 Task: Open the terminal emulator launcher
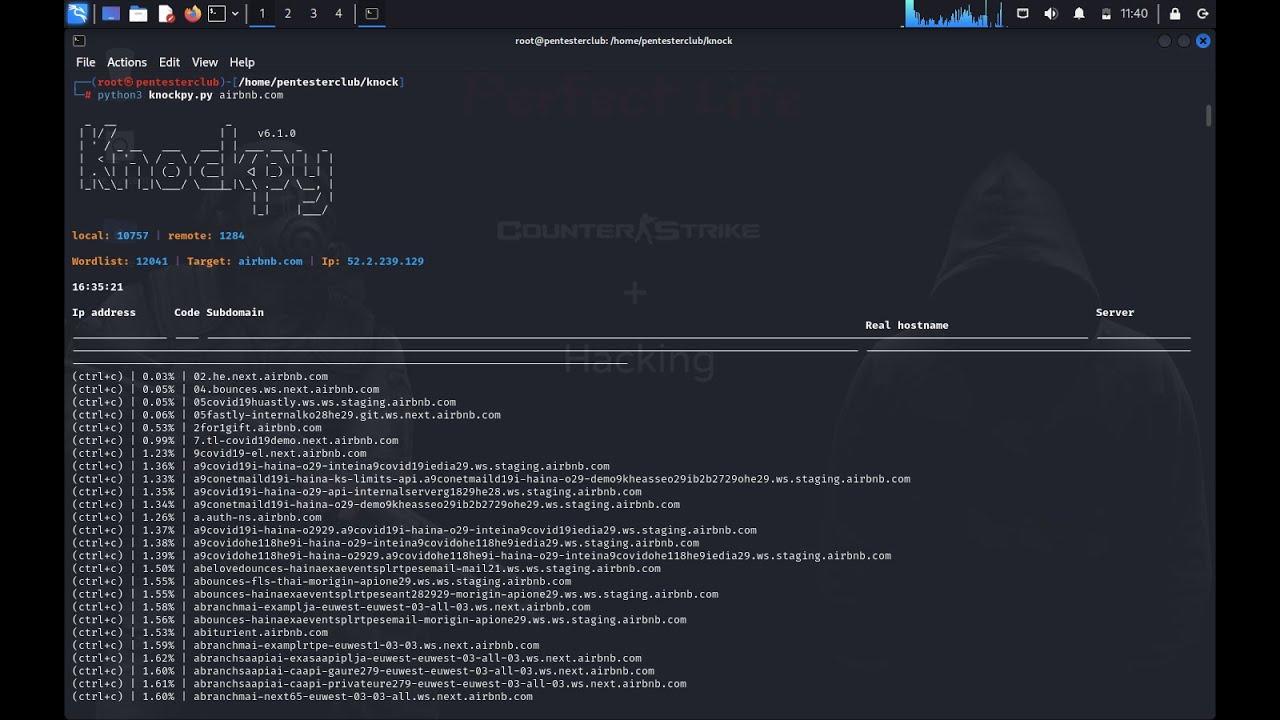[x=216, y=13]
